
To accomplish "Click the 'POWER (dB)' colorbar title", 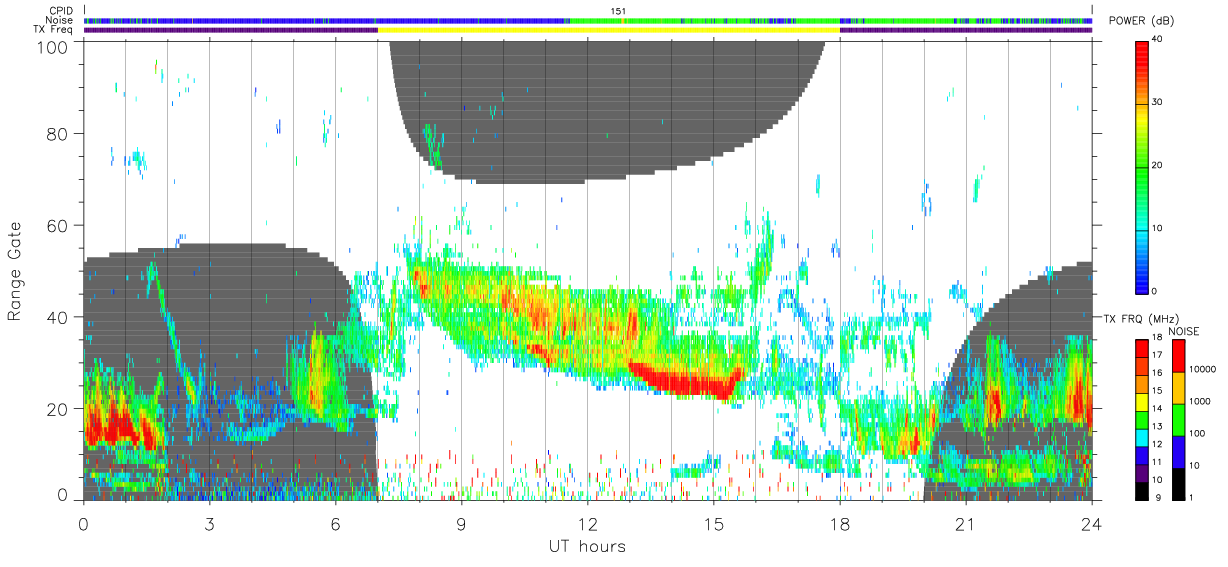I will 1143,21.
